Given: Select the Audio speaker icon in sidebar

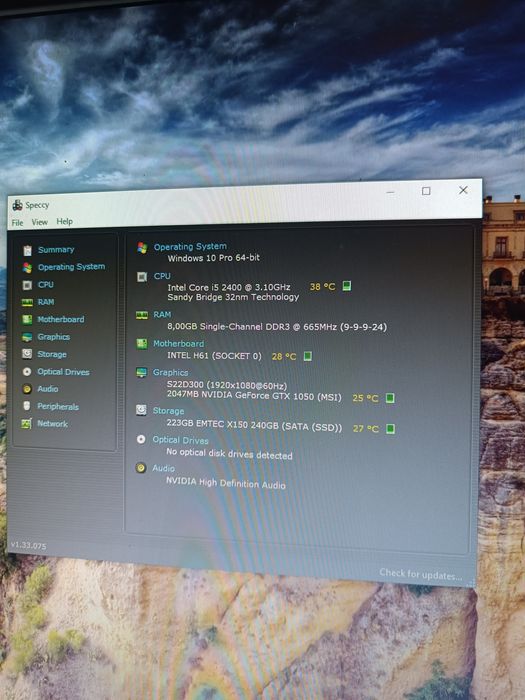Looking at the screenshot, I should coord(27,389).
